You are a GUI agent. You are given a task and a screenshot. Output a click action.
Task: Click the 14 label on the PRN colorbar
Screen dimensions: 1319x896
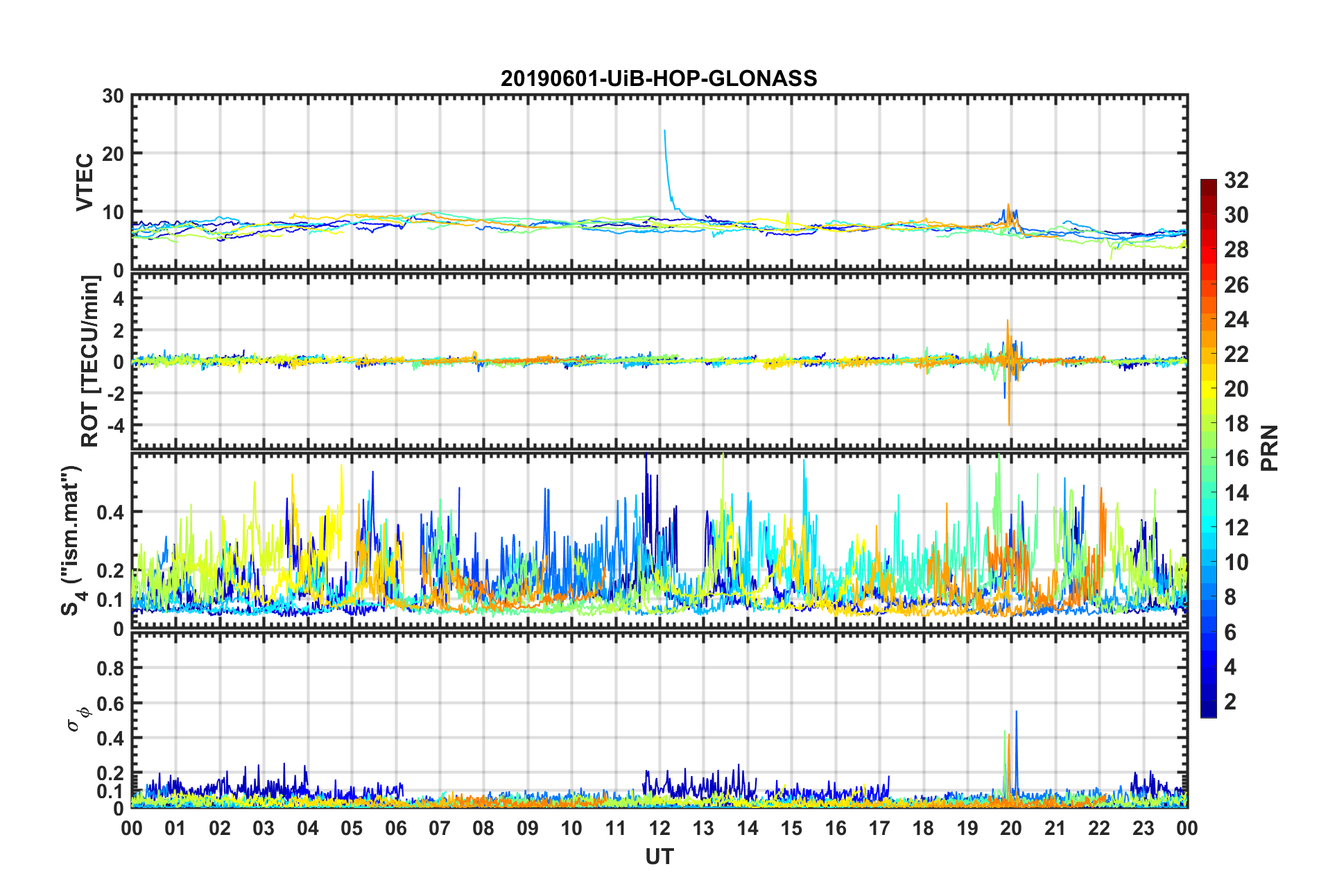point(1236,493)
